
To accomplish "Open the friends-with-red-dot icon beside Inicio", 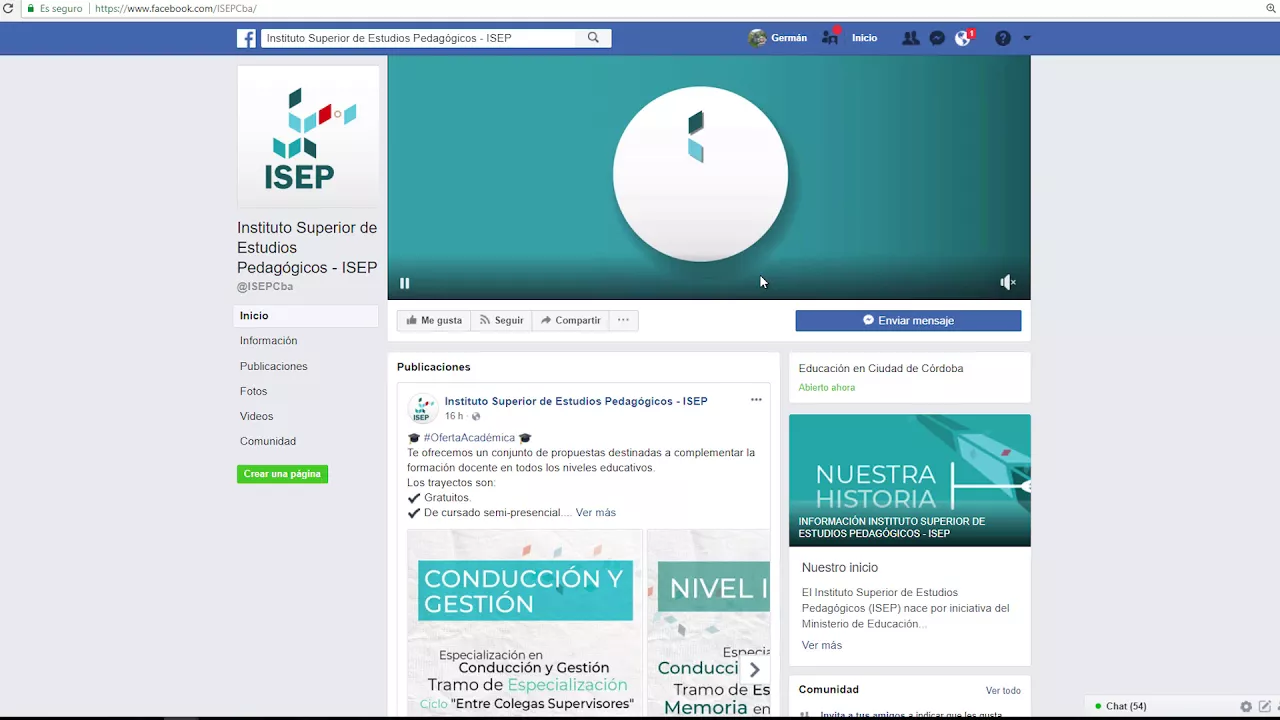I will 830,37.
